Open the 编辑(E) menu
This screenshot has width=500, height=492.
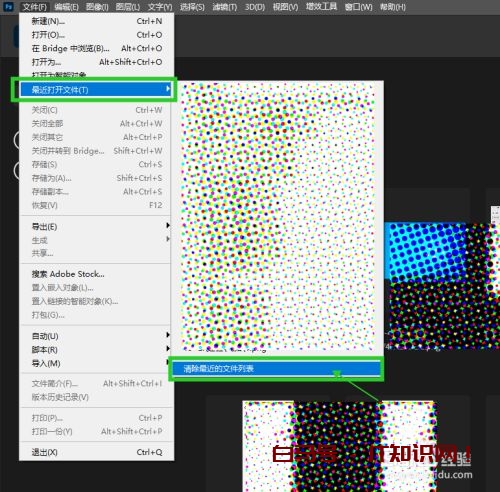tap(66, 7)
